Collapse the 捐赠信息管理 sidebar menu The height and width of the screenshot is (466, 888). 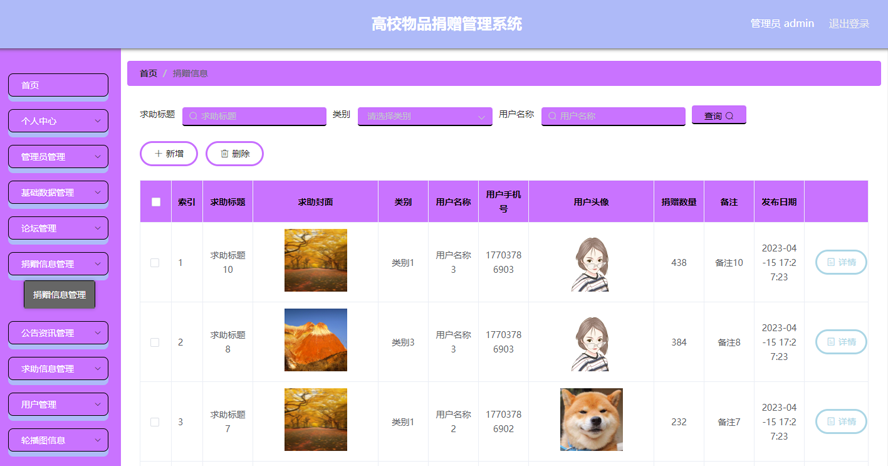click(58, 264)
